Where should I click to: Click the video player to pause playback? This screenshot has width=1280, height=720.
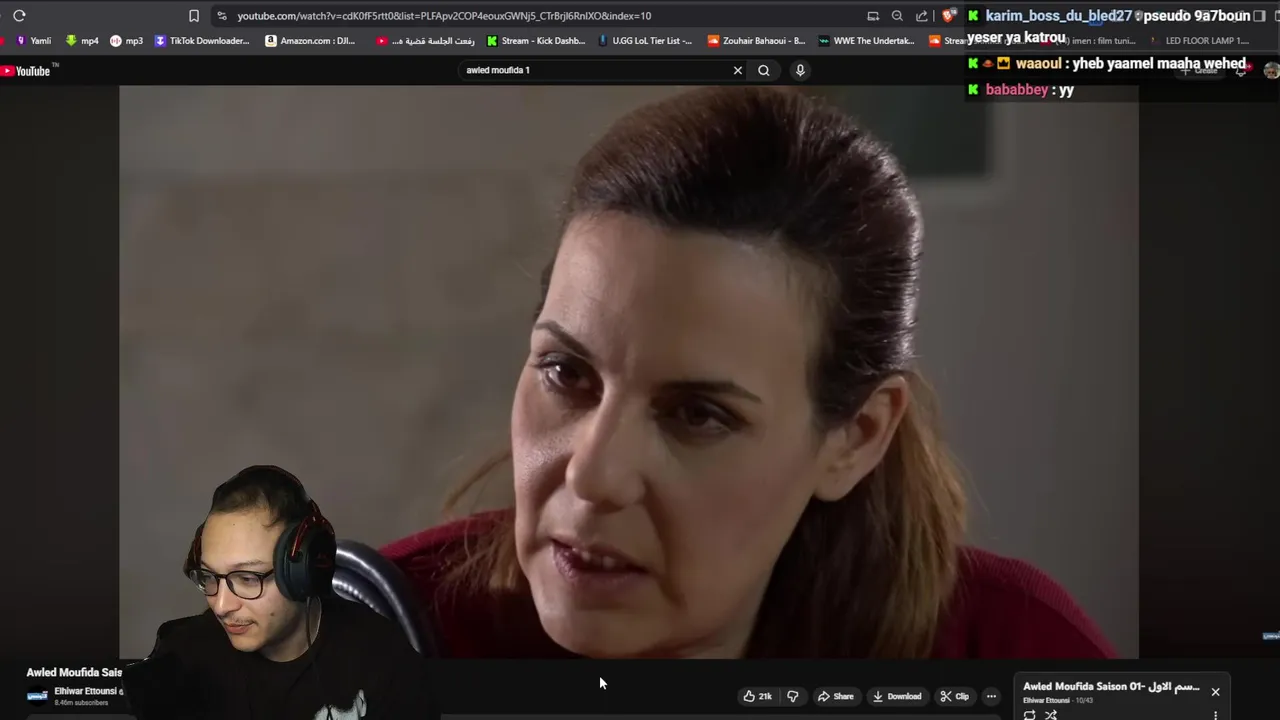628,371
